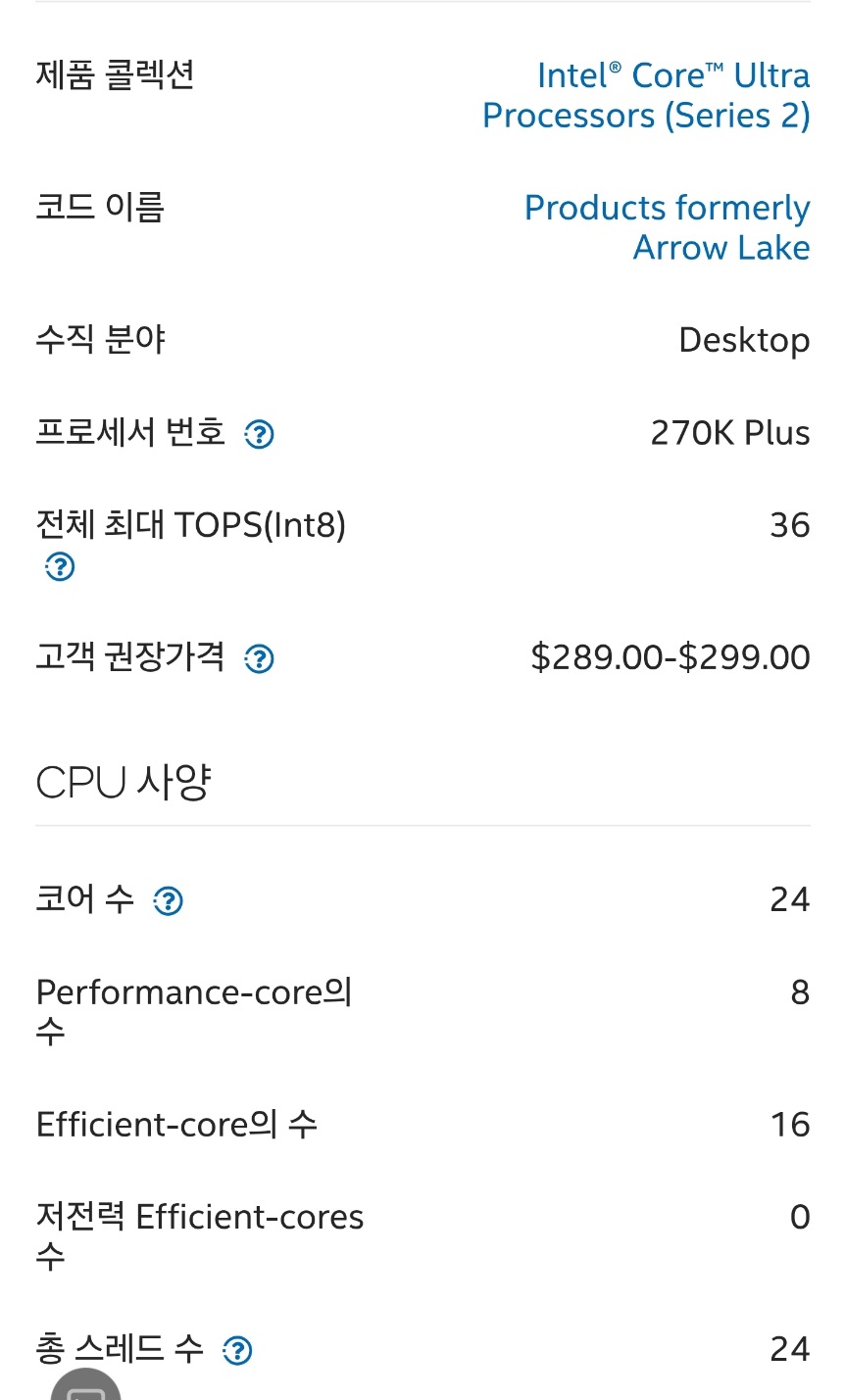Click help icon next to 프로세서 번호
Viewport: 845px width, 1400px height.
tap(259, 434)
